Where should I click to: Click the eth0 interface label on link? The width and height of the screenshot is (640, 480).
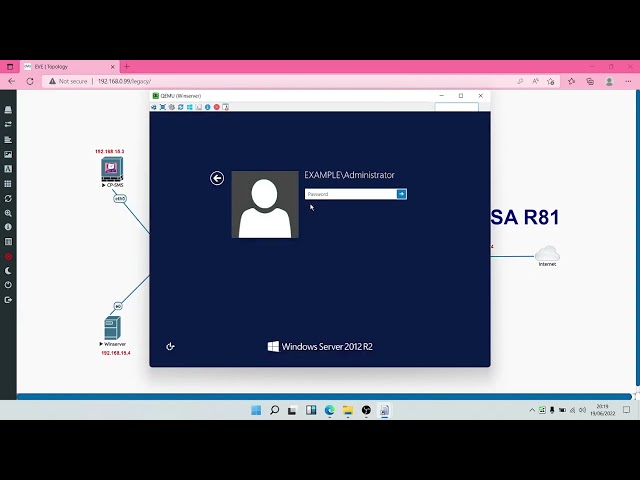[120, 199]
